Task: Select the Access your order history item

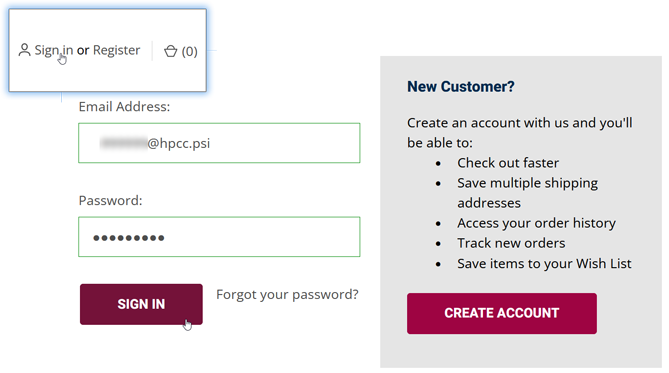Action: 536,223
